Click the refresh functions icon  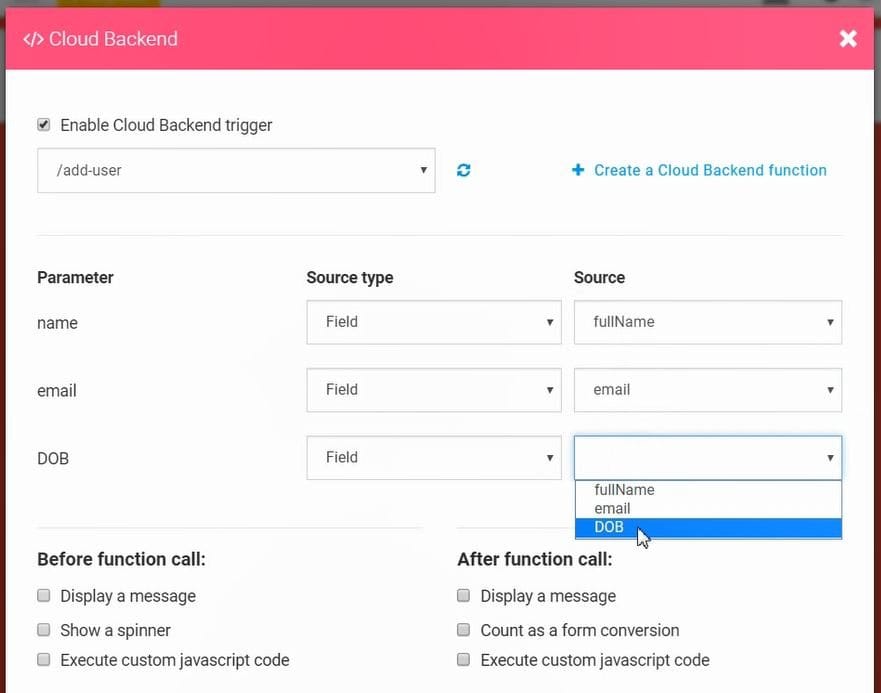tap(463, 171)
